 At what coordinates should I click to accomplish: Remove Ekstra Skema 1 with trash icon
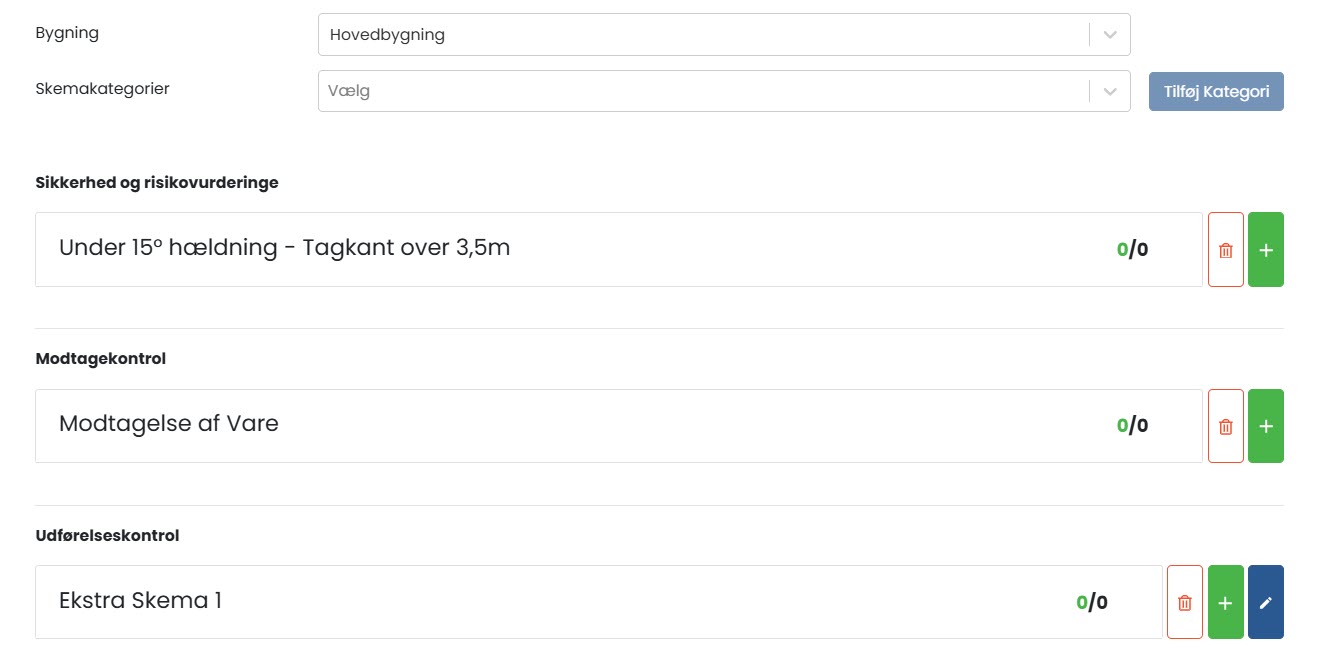click(x=1185, y=603)
